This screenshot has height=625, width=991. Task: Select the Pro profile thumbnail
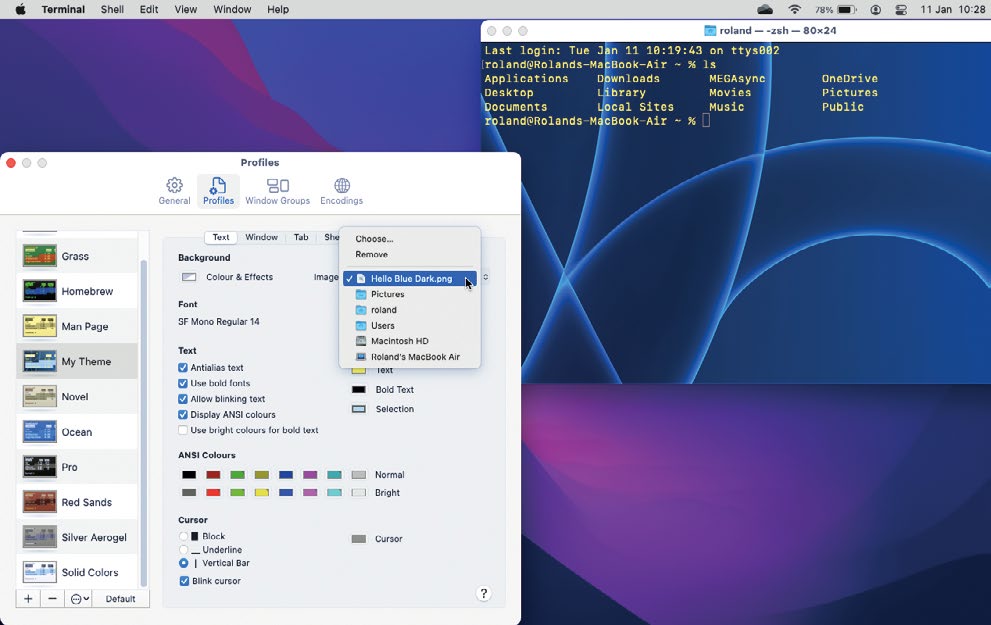coord(39,466)
